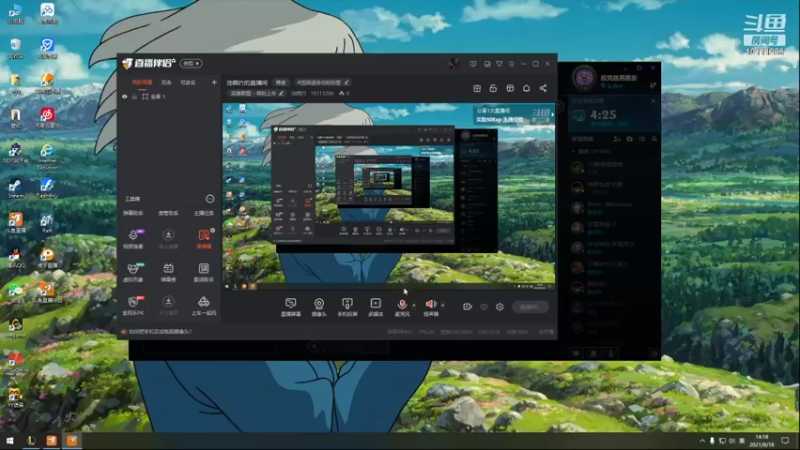The height and width of the screenshot is (450, 800).
Task: Toggle the lock on 全屏 1 source
Action: click(x=135, y=96)
